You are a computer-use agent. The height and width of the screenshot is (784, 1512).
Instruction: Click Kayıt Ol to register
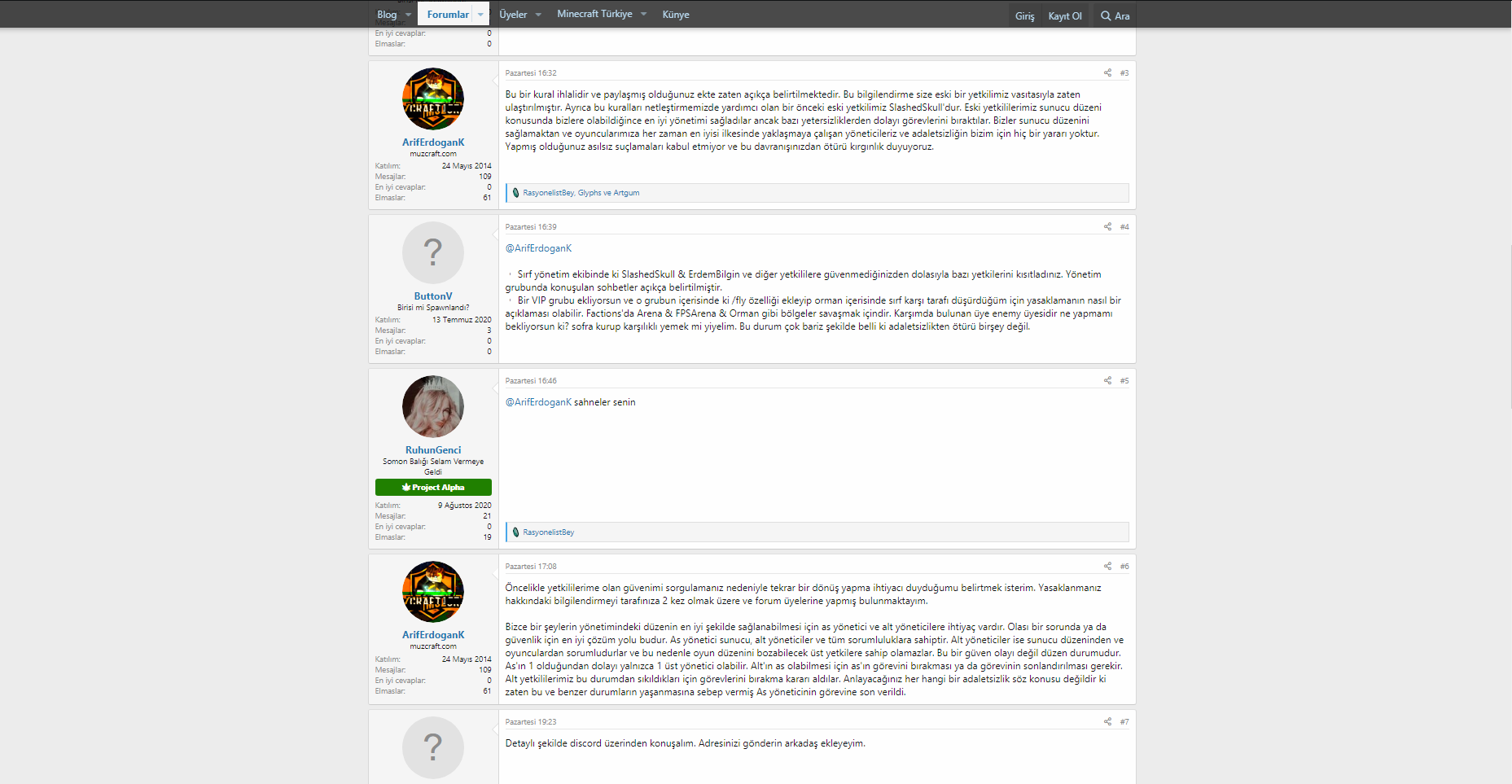(x=1065, y=16)
